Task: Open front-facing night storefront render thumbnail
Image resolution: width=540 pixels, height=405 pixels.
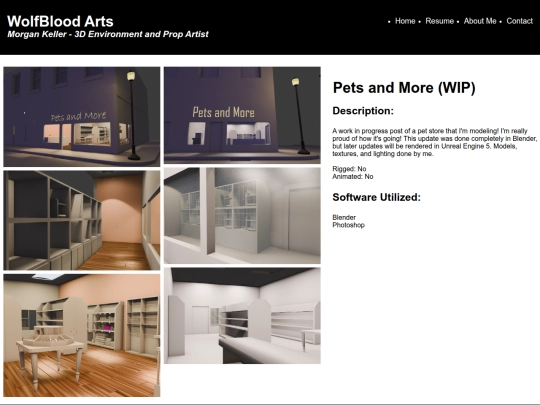Action: pyautogui.click(x=242, y=115)
